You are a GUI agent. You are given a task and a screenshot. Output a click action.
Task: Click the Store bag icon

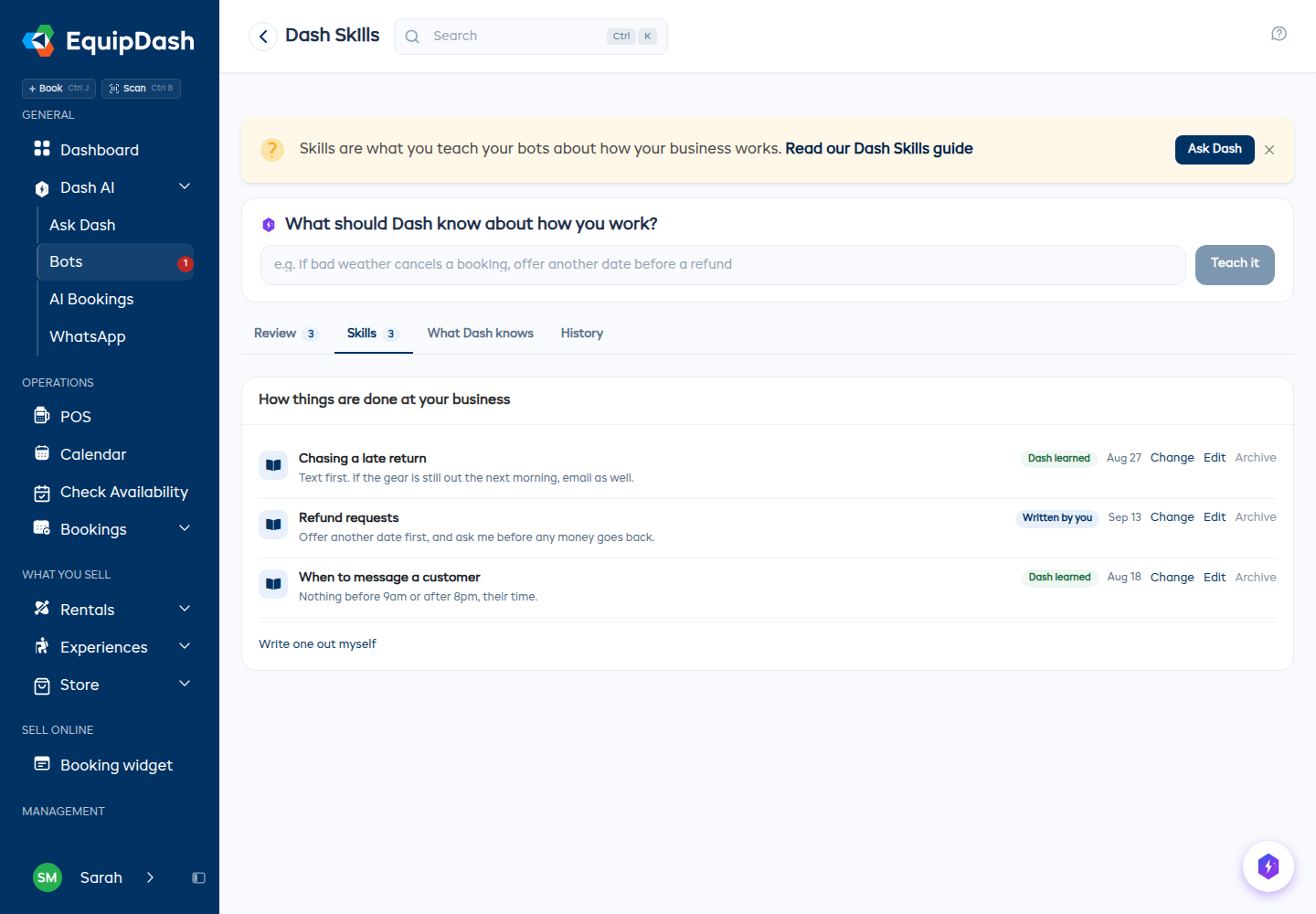point(42,685)
